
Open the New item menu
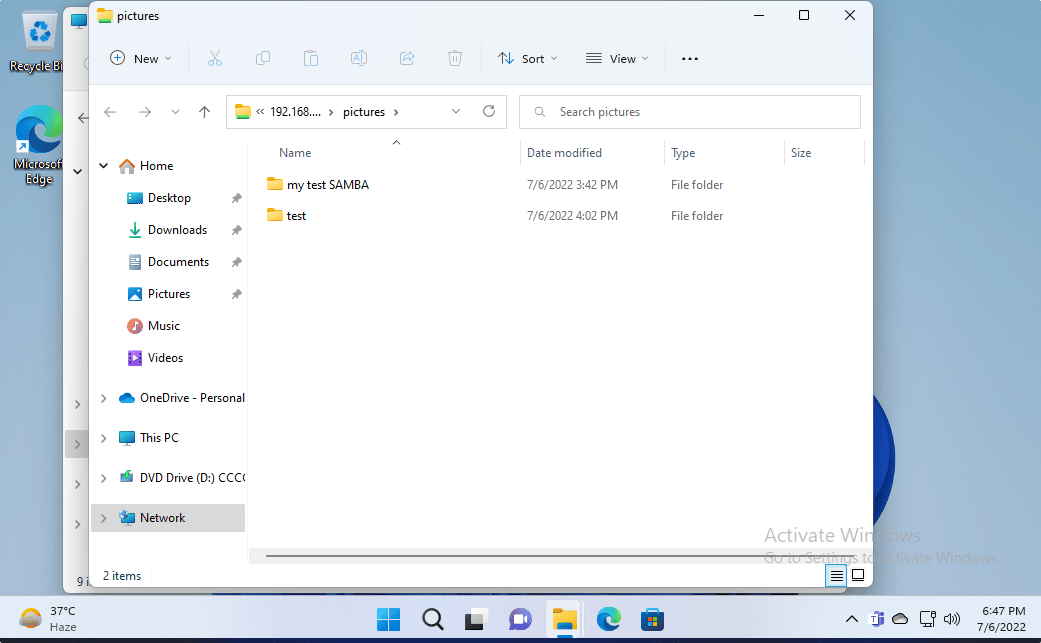(x=141, y=59)
